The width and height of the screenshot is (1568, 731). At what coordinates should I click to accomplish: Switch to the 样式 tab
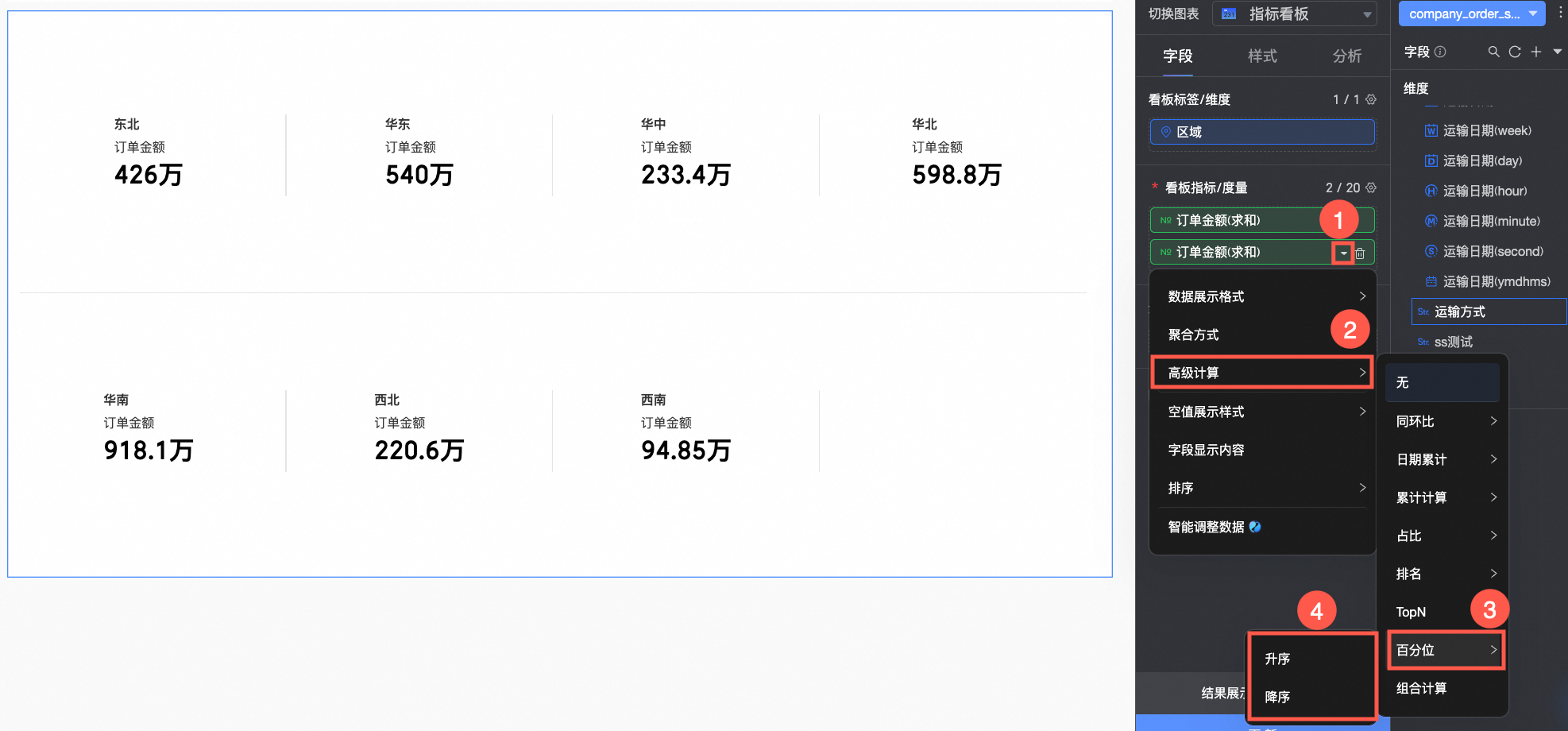(x=1262, y=56)
